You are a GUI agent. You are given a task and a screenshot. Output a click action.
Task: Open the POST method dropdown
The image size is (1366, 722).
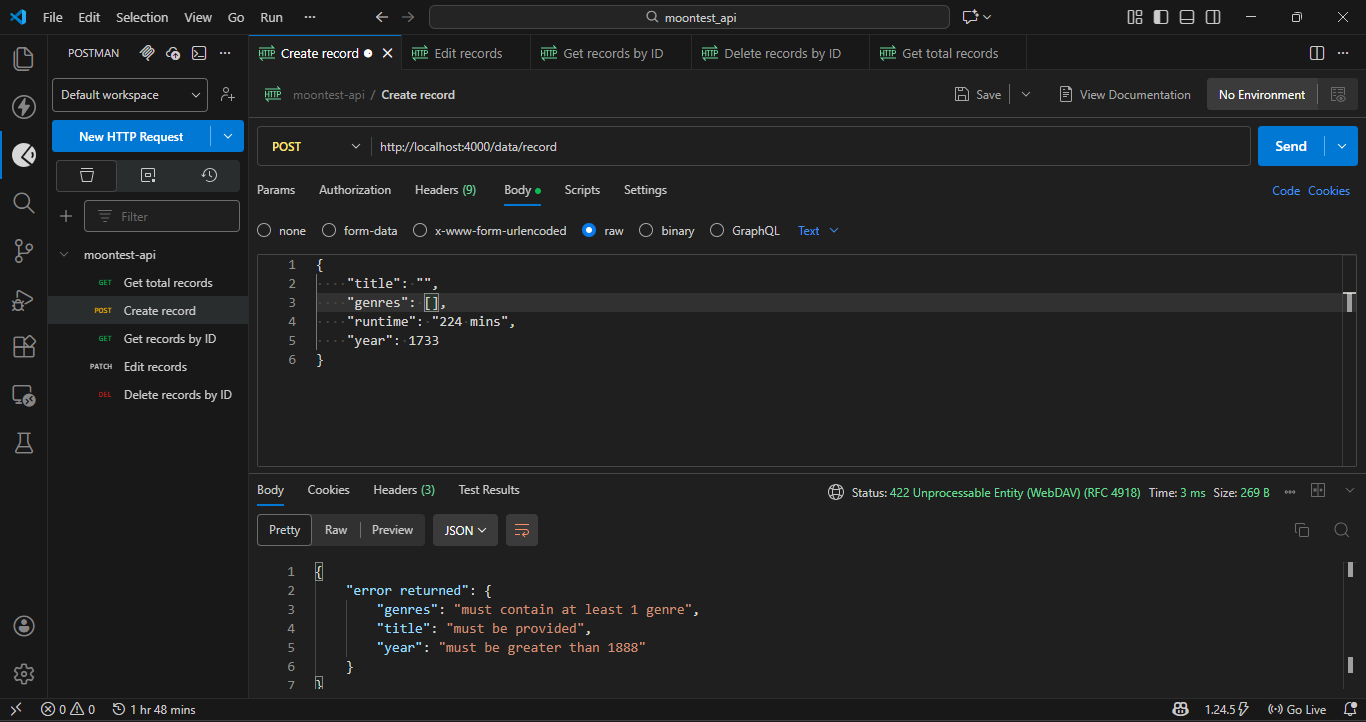click(x=314, y=146)
